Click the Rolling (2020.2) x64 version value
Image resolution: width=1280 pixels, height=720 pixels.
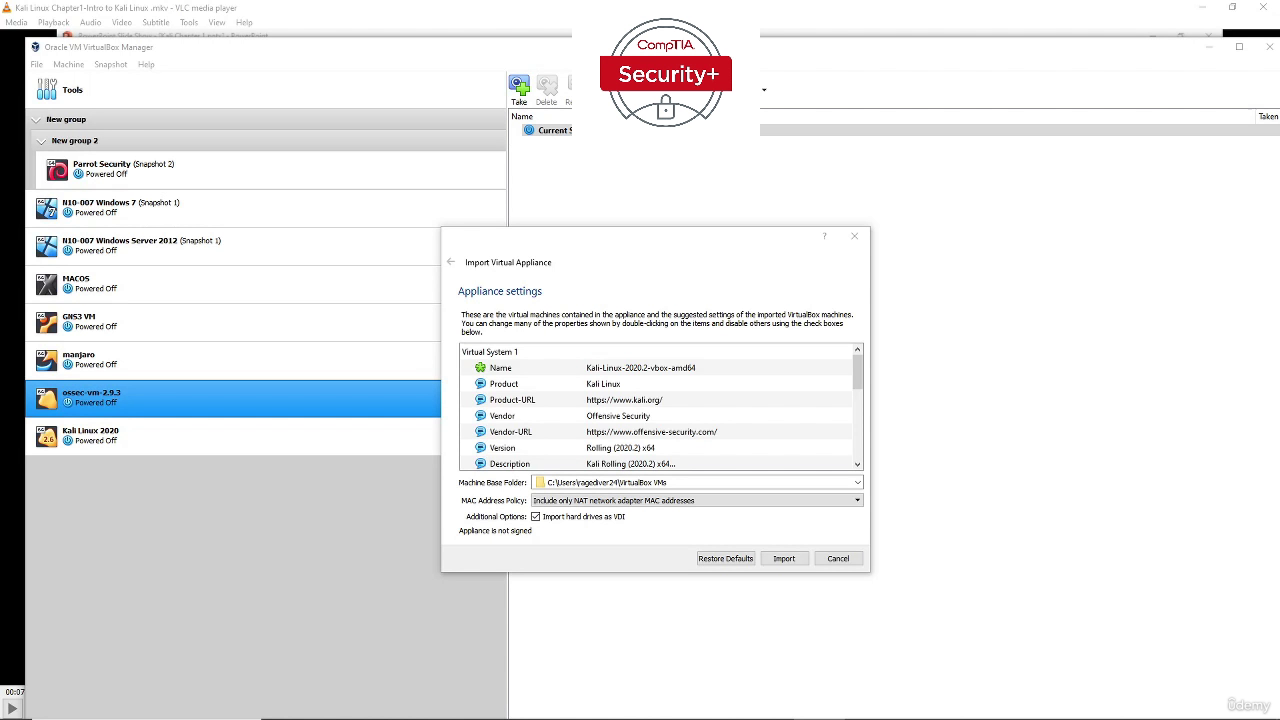(621, 448)
